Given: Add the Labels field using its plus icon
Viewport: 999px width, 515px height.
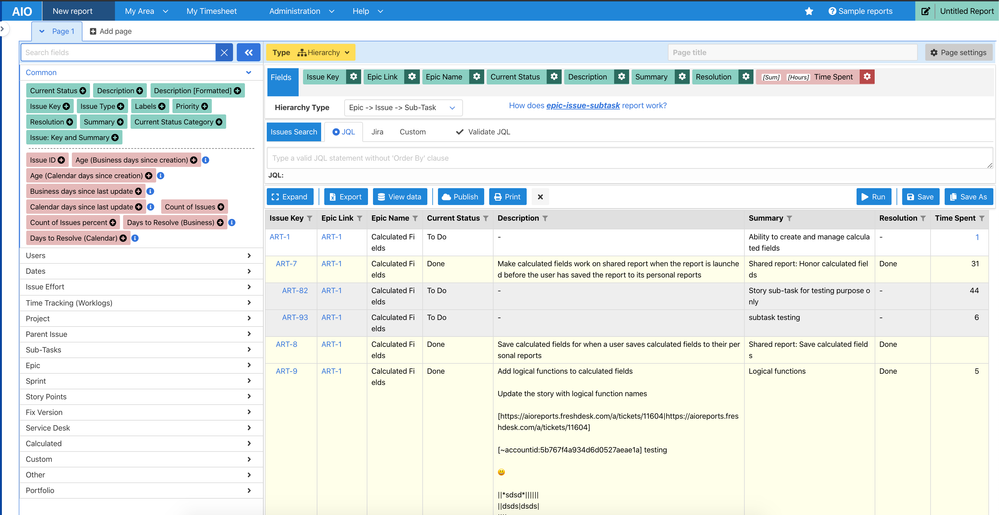Looking at the screenshot, I should [161, 106].
